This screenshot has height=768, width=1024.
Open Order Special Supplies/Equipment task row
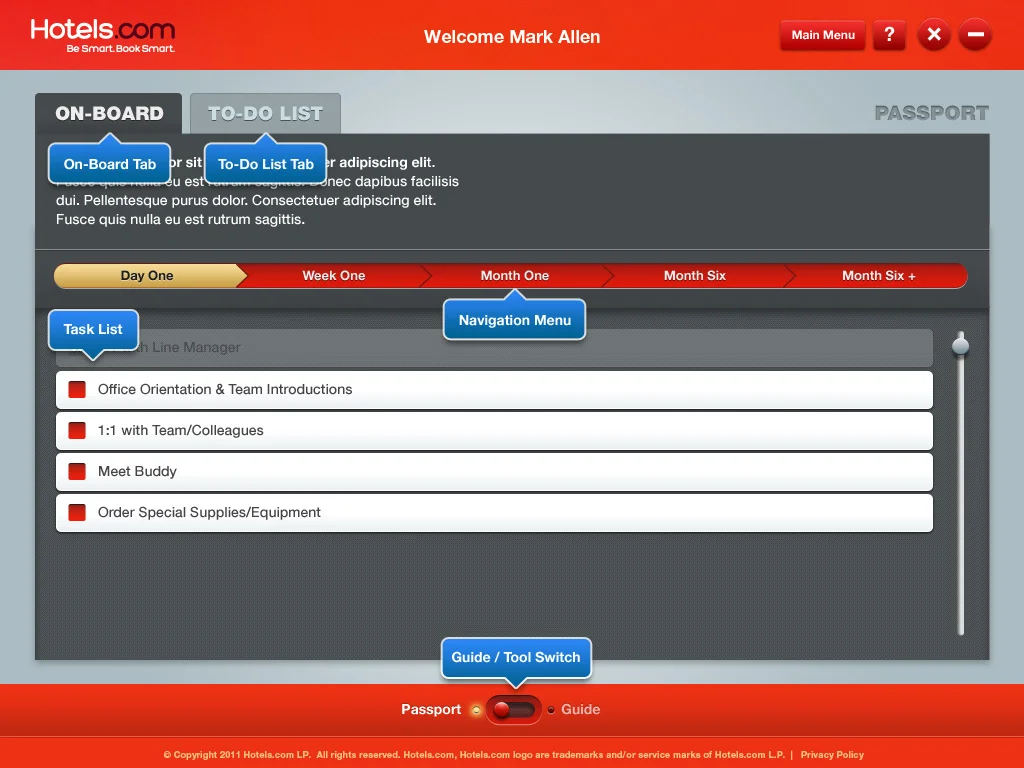(494, 513)
